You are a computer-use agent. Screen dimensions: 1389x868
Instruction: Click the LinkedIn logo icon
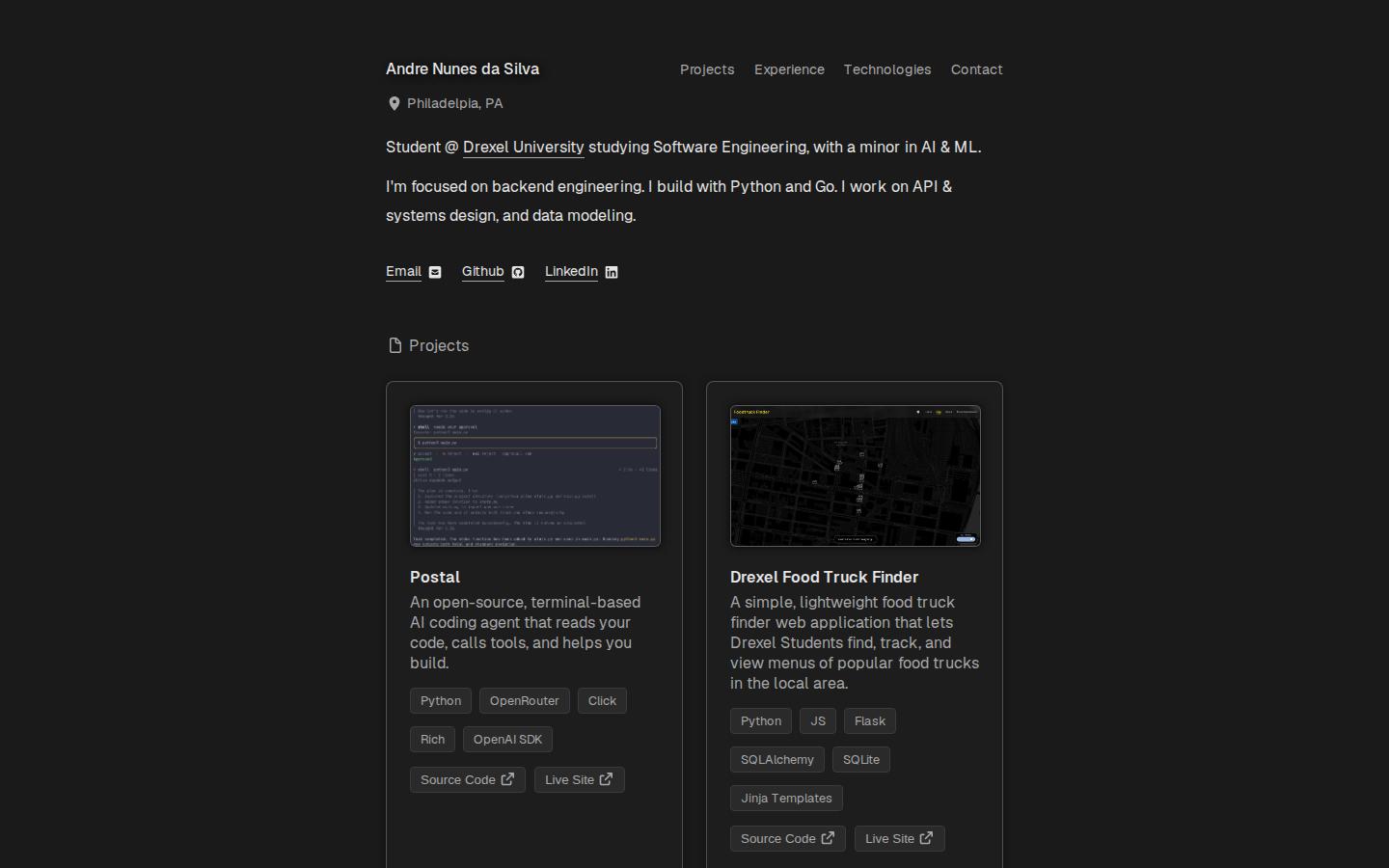pos(612,272)
